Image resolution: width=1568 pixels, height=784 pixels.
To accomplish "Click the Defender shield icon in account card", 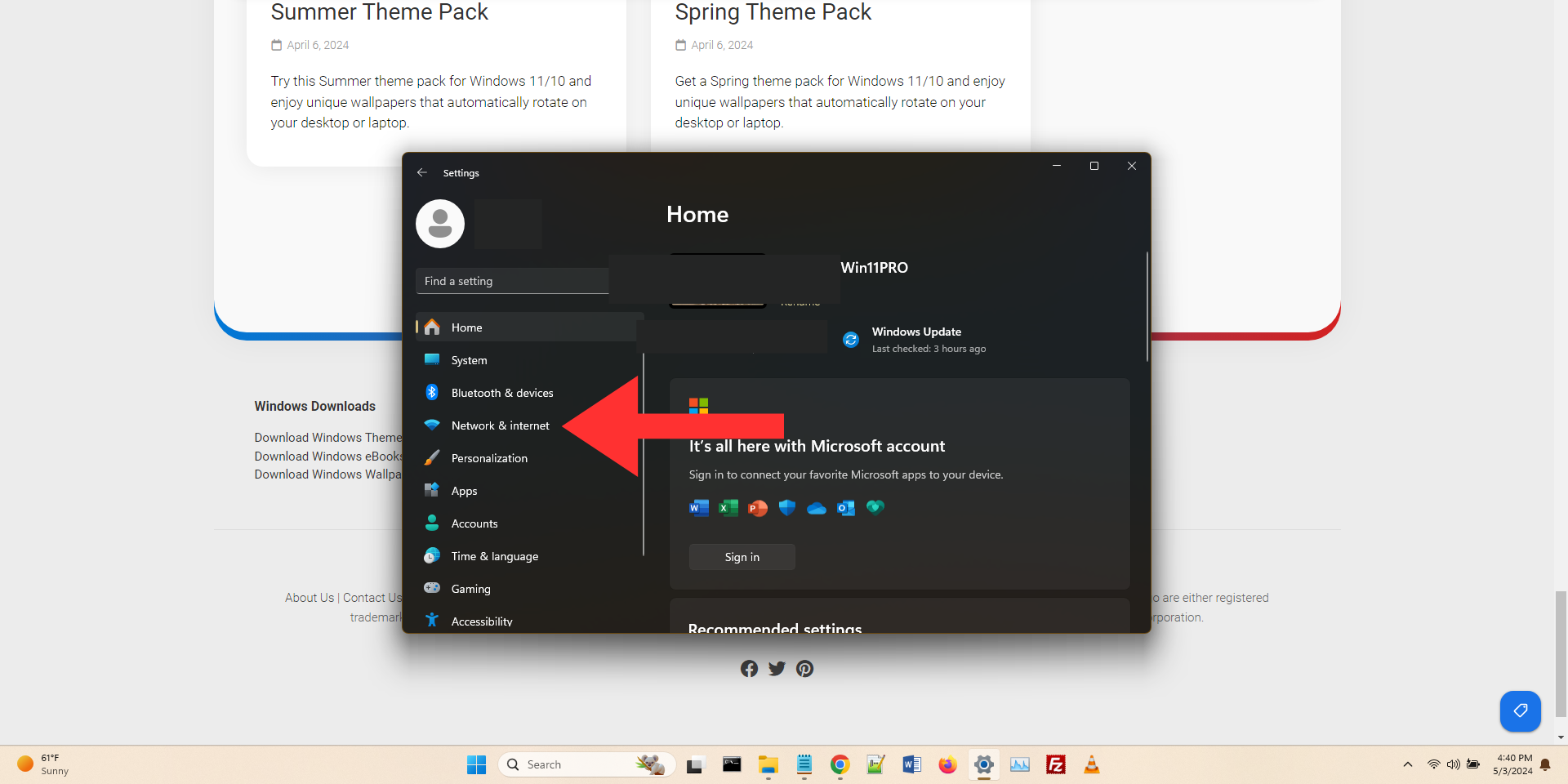I will [x=787, y=508].
